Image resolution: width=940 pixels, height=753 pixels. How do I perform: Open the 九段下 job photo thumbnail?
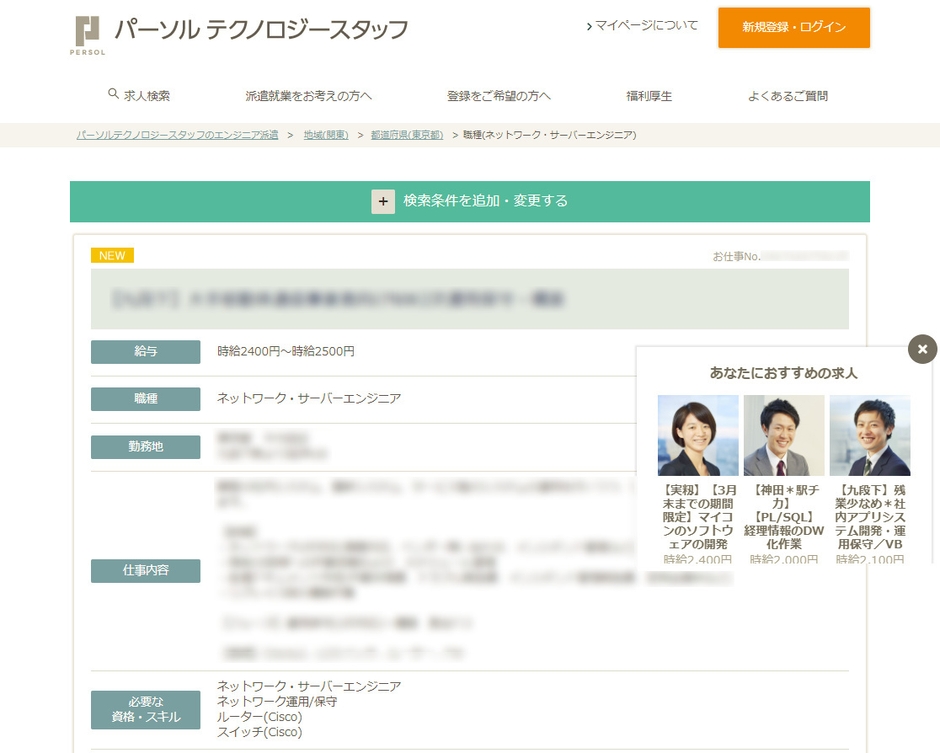pyautogui.click(x=869, y=435)
